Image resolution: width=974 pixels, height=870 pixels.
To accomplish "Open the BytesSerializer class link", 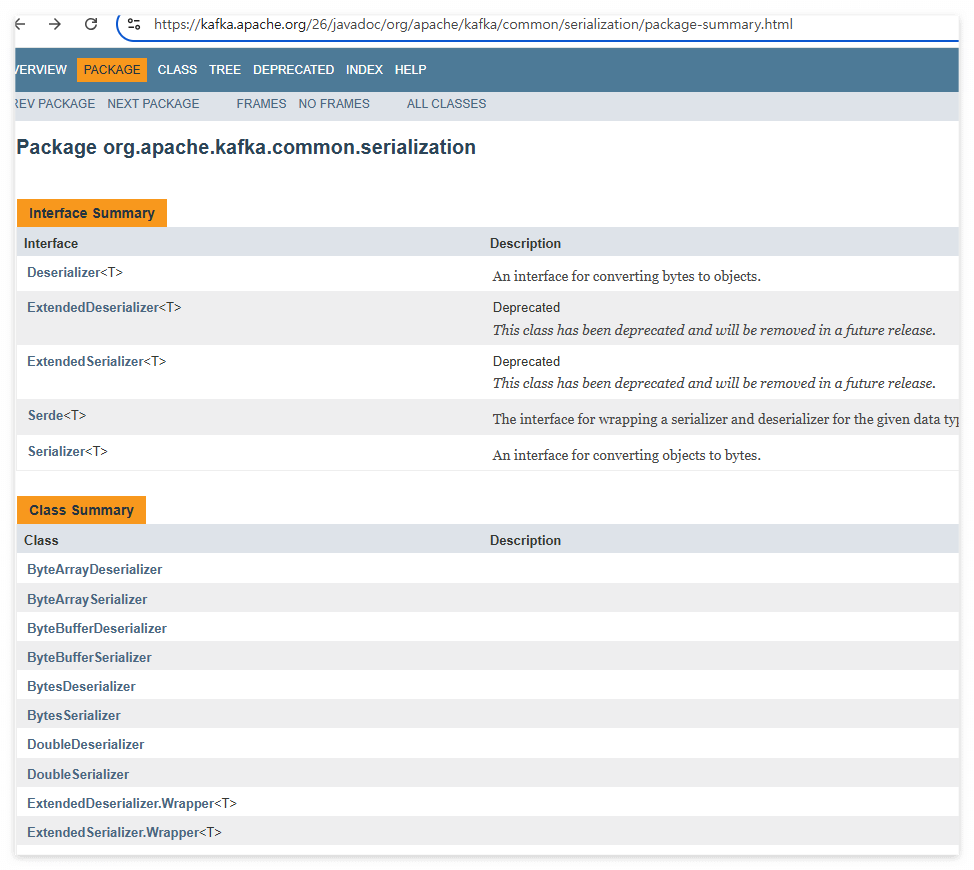I will (x=74, y=715).
